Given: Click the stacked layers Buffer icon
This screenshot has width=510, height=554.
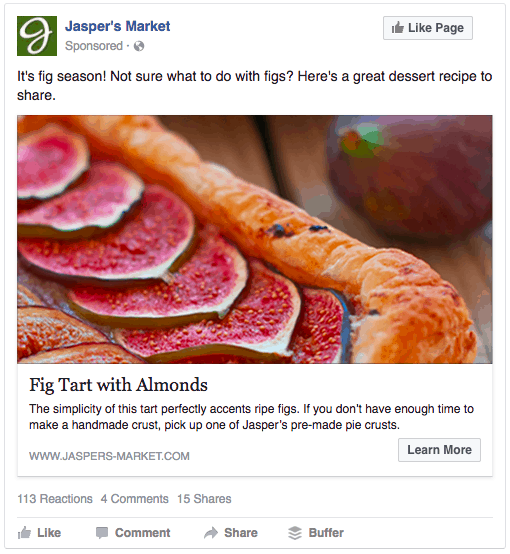Looking at the screenshot, I should point(295,533).
